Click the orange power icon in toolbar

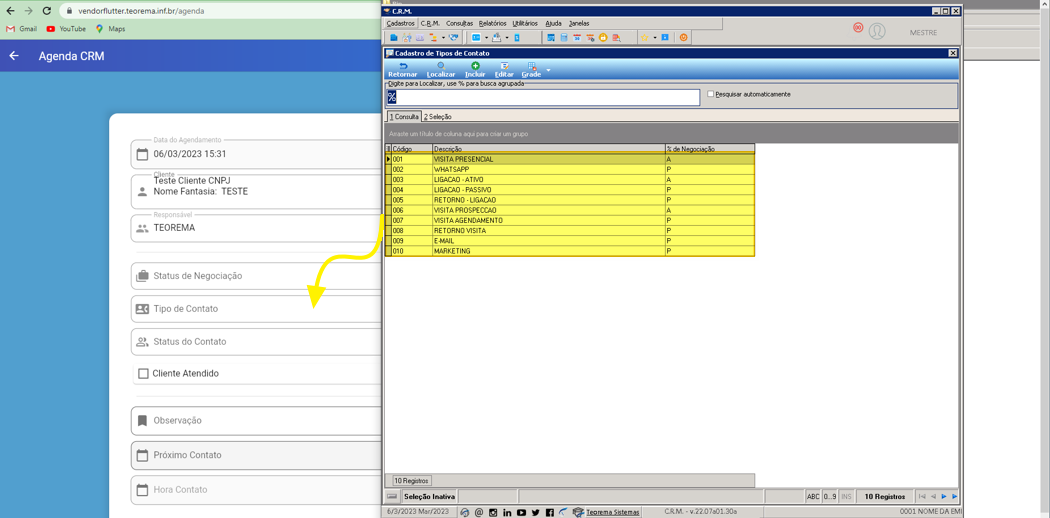click(x=683, y=37)
